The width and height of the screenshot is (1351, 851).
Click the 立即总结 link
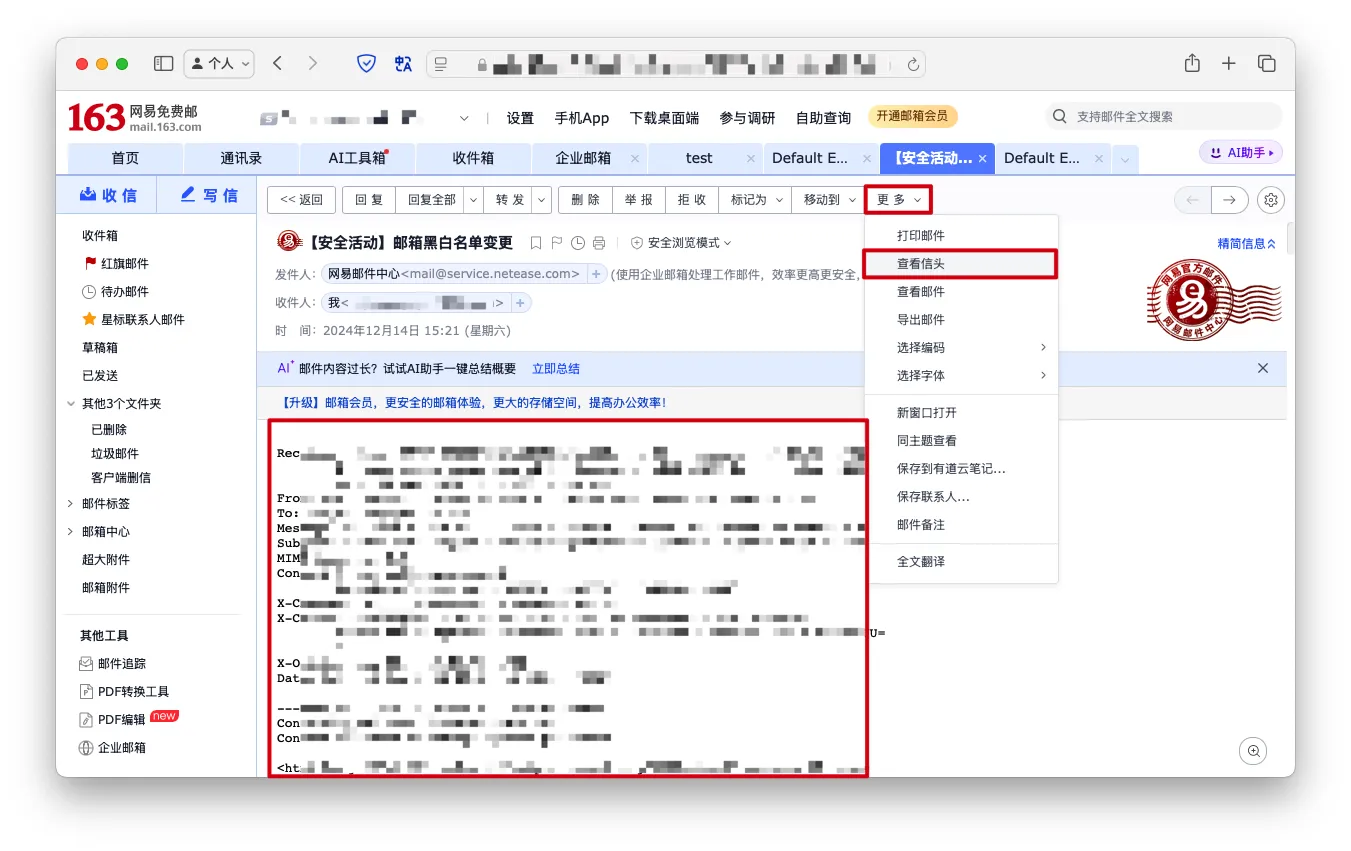coord(556,369)
